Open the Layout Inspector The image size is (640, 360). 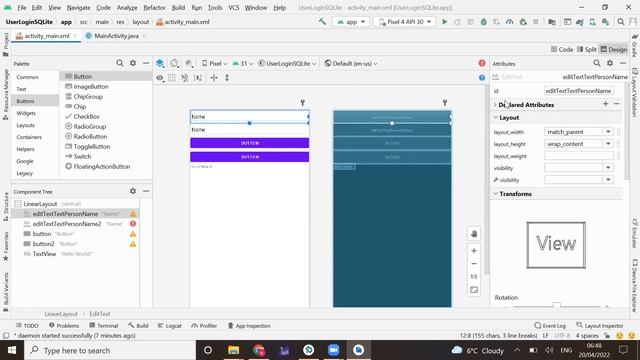point(600,326)
